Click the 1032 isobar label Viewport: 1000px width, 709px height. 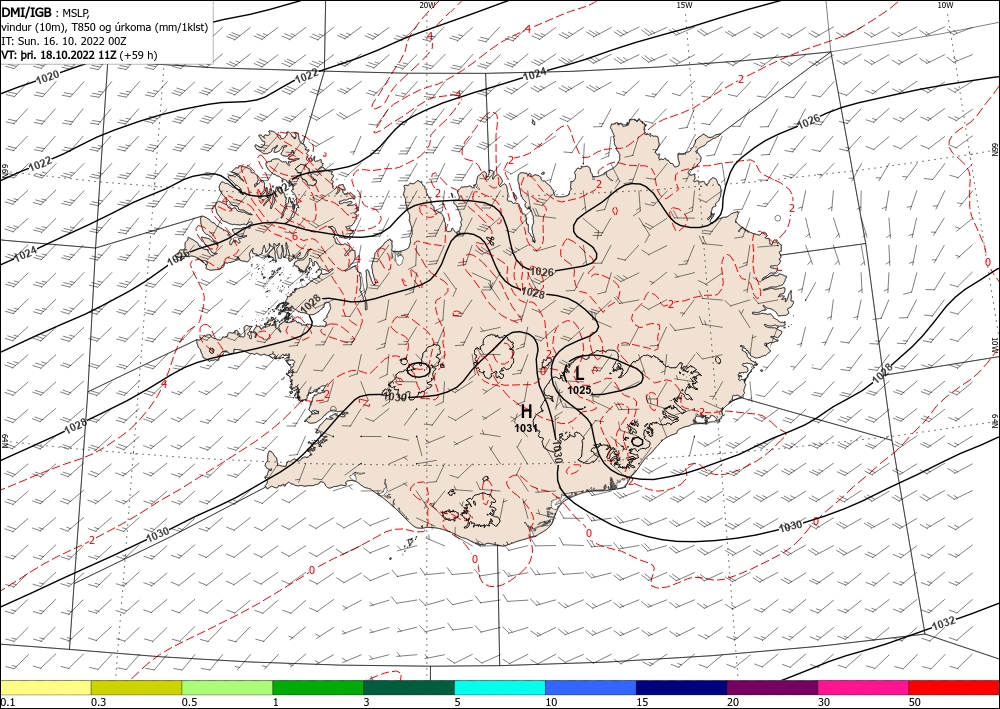(943, 623)
